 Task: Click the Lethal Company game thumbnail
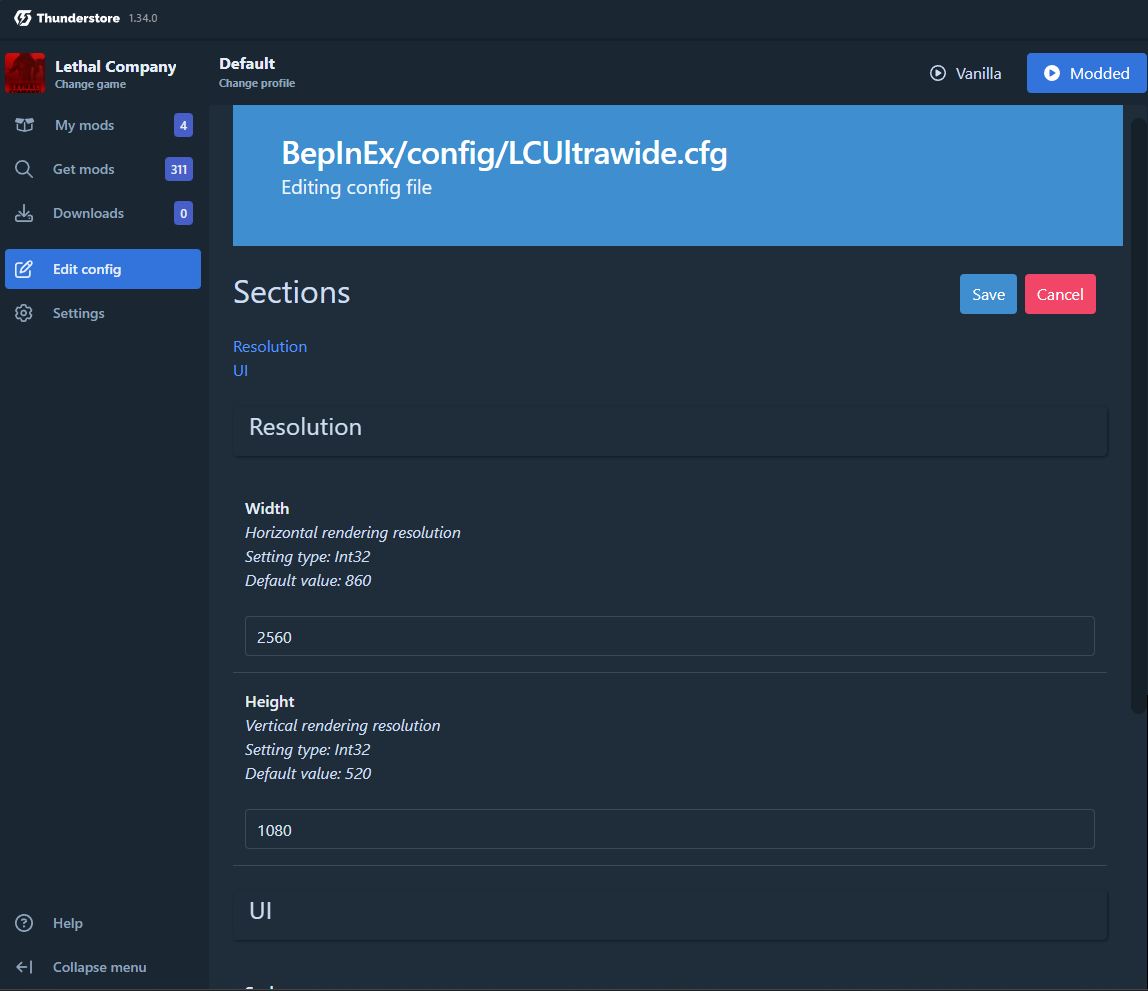tap(25, 73)
